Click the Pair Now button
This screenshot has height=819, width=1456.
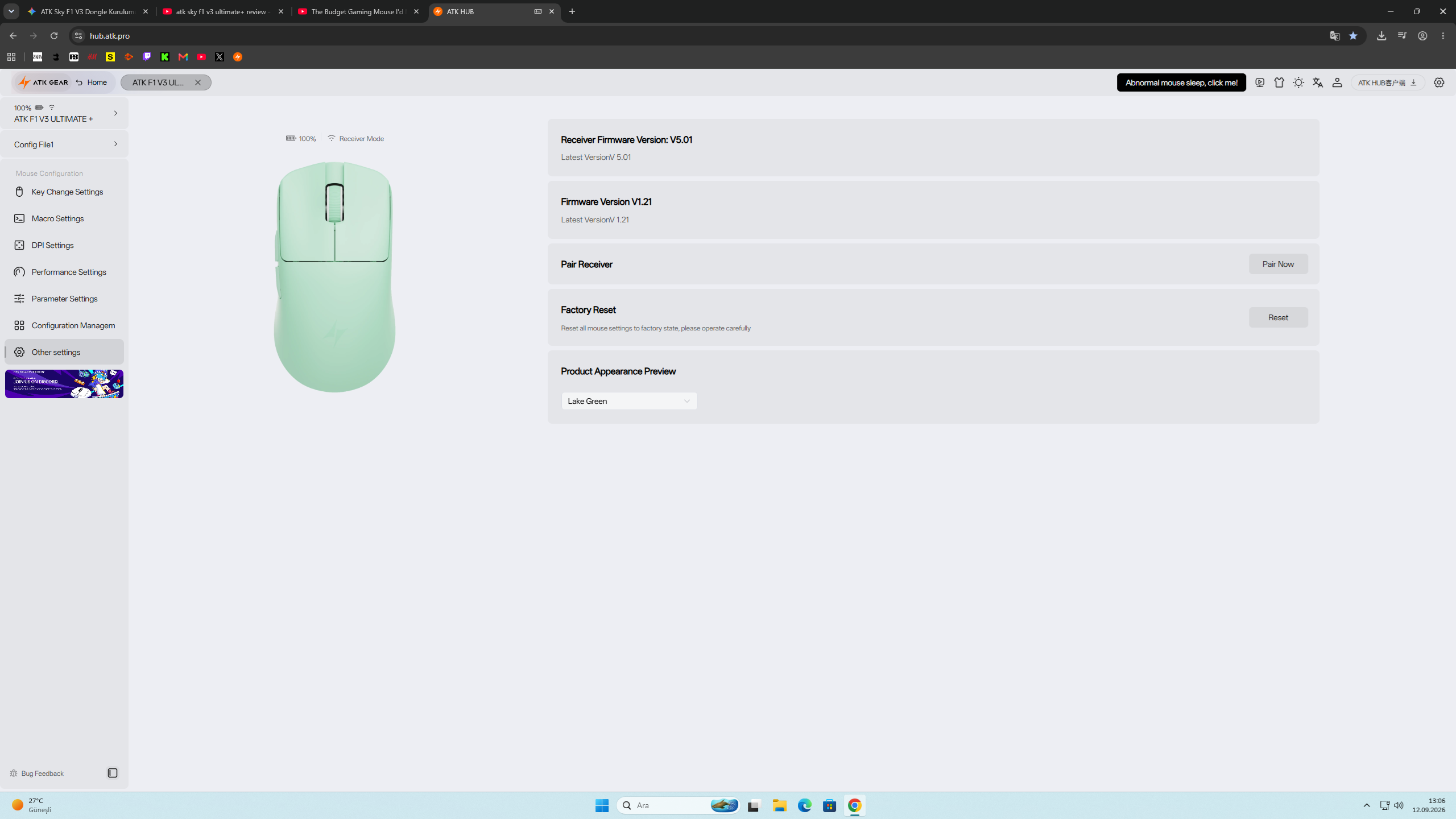pos(1278,264)
